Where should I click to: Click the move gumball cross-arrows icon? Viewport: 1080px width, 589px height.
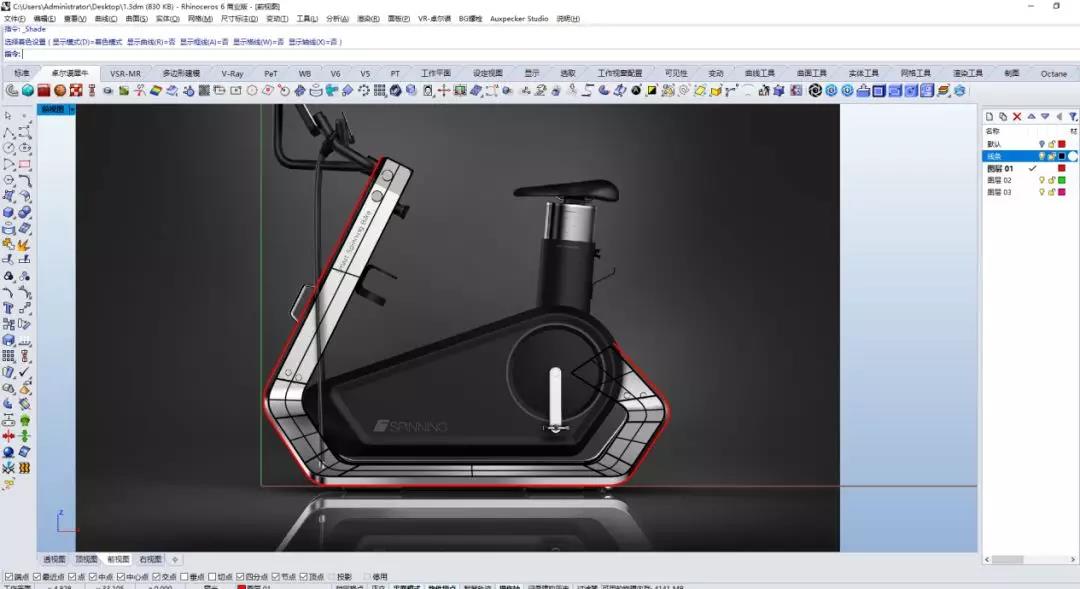click(444, 90)
